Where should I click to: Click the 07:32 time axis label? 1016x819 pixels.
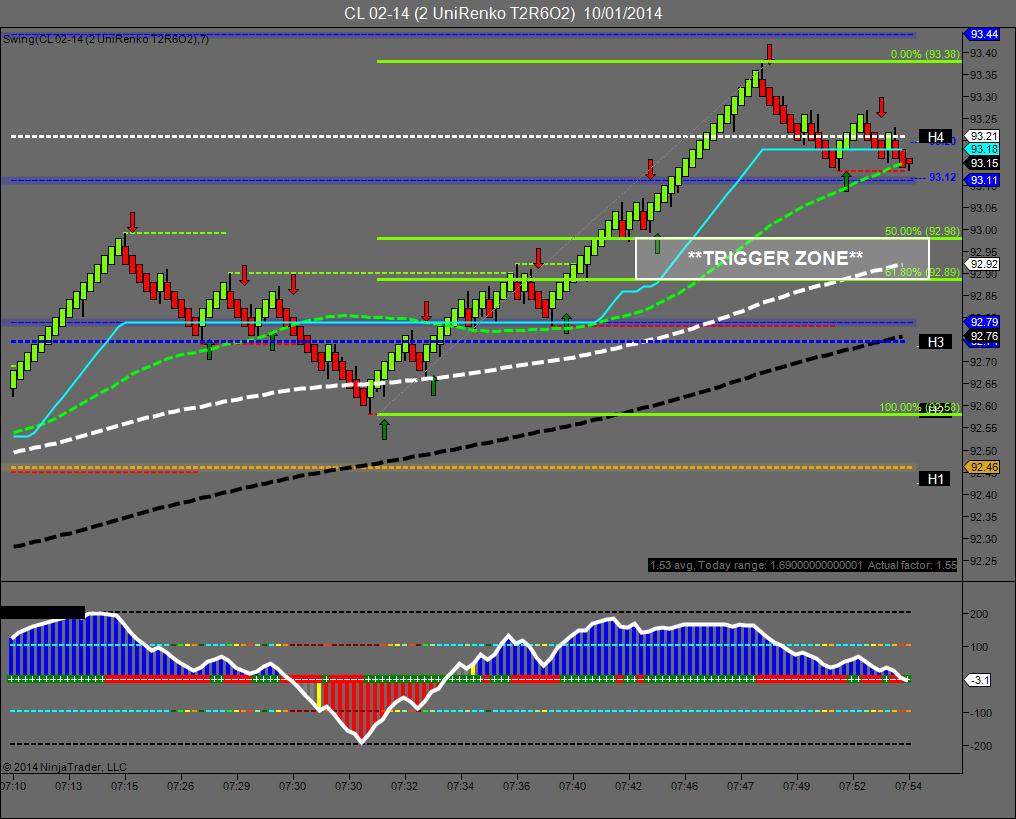point(404,786)
